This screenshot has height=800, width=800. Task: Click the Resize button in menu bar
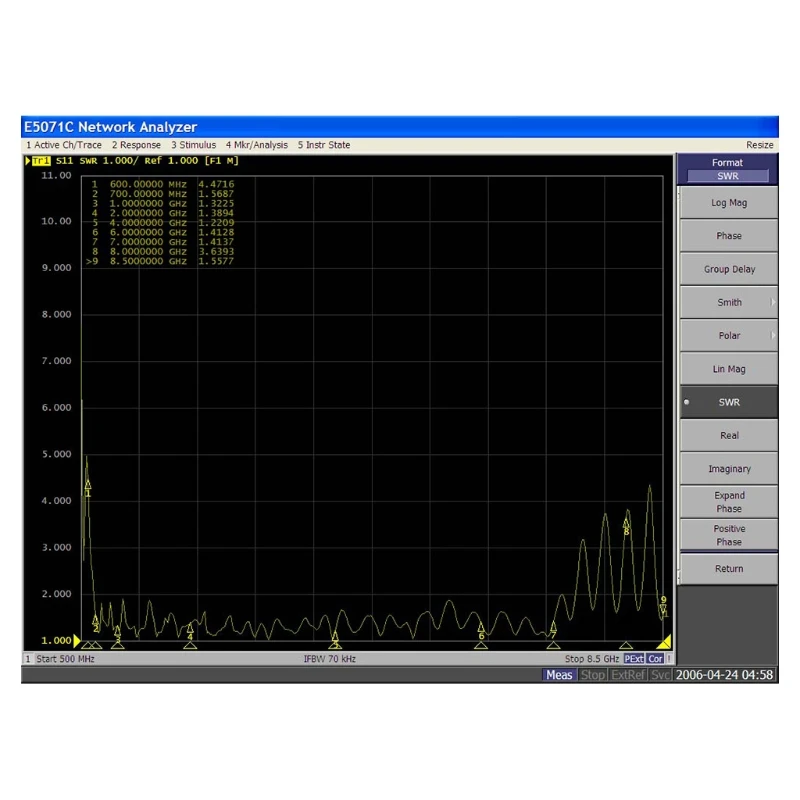tap(759, 145)
